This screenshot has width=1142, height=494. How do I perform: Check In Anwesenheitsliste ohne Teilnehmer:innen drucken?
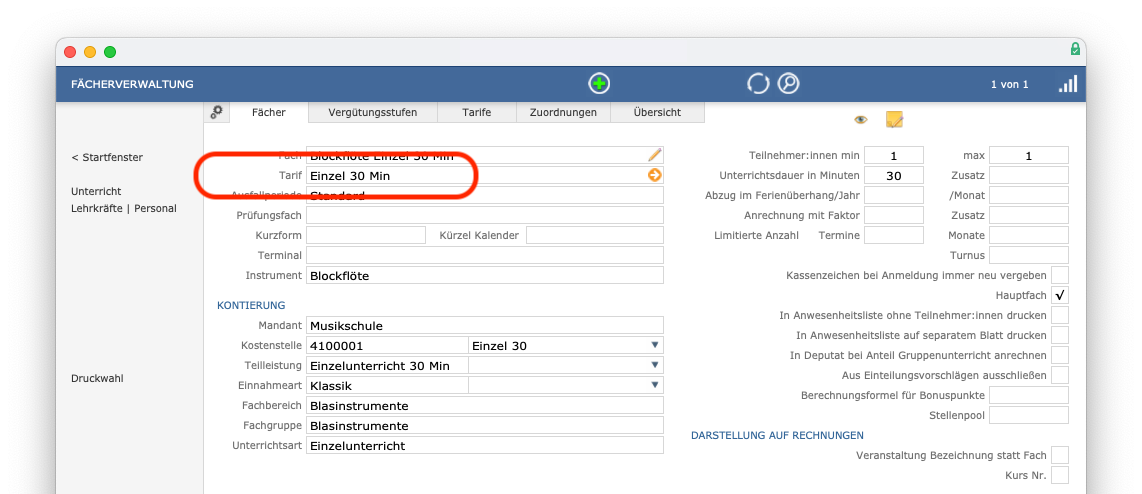[x=1060, y=315]
